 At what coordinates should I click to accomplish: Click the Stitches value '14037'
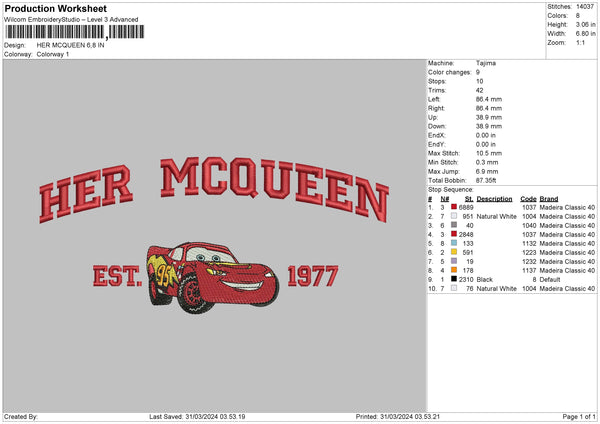585,7
